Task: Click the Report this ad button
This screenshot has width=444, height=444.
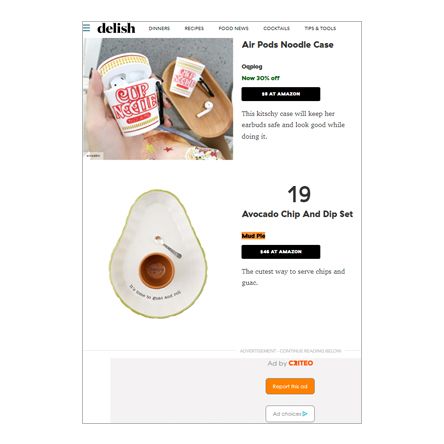Action: 290,386
